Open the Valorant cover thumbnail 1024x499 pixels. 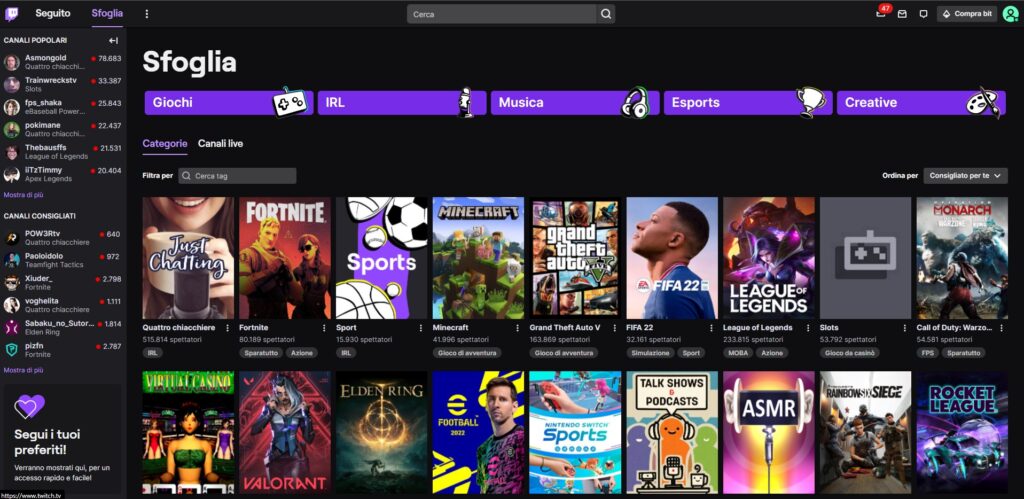click(x=285, y=432)
